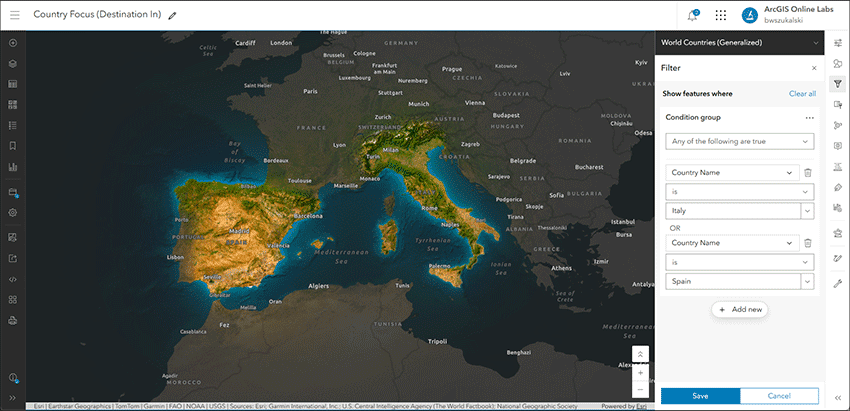
Task: Open Properties sliders icon in right toolbar
Action: 838,43
